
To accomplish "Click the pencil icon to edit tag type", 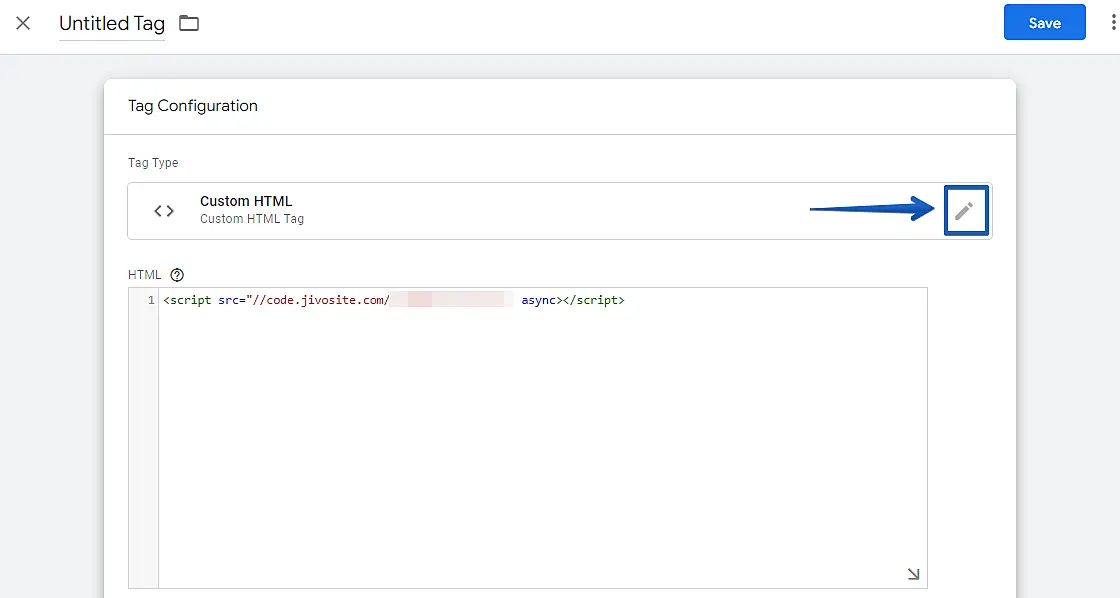I will pos(964,211).
